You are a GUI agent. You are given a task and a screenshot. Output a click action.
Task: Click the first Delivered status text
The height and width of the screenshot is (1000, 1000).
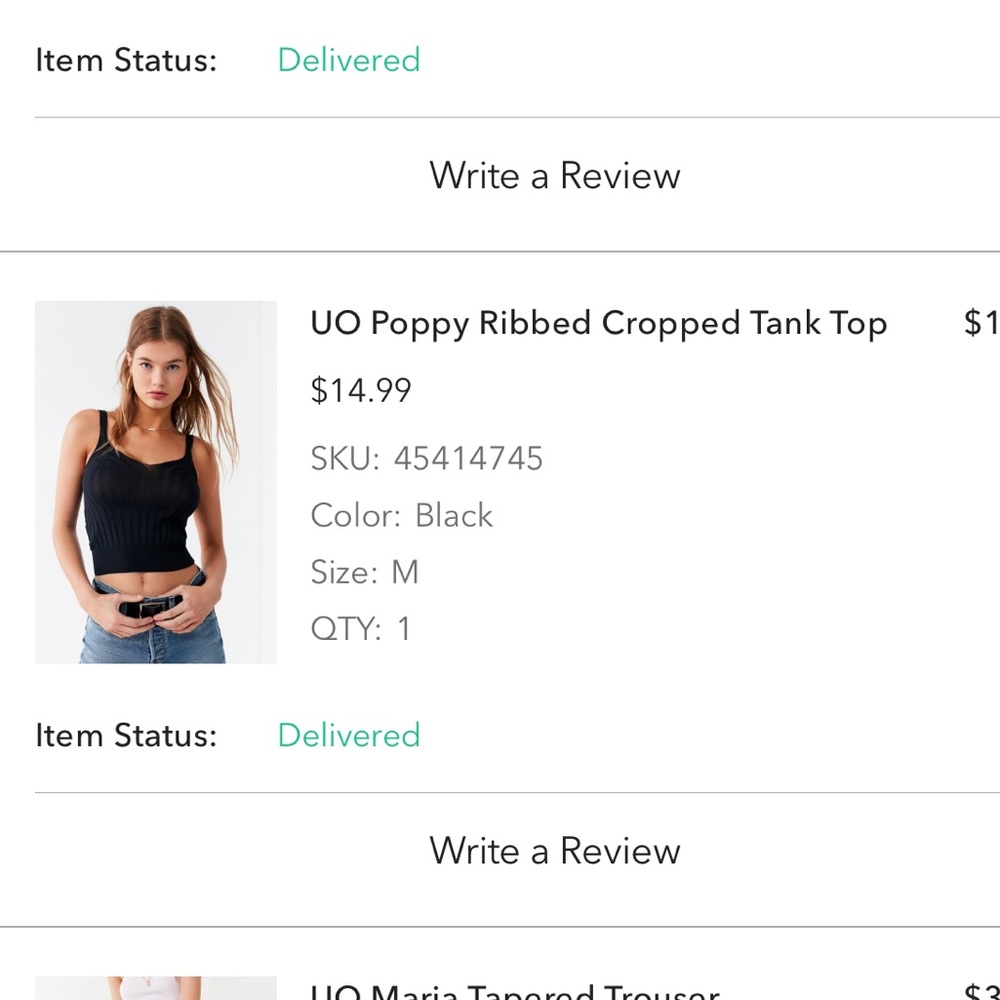click(x=348, y=60)
